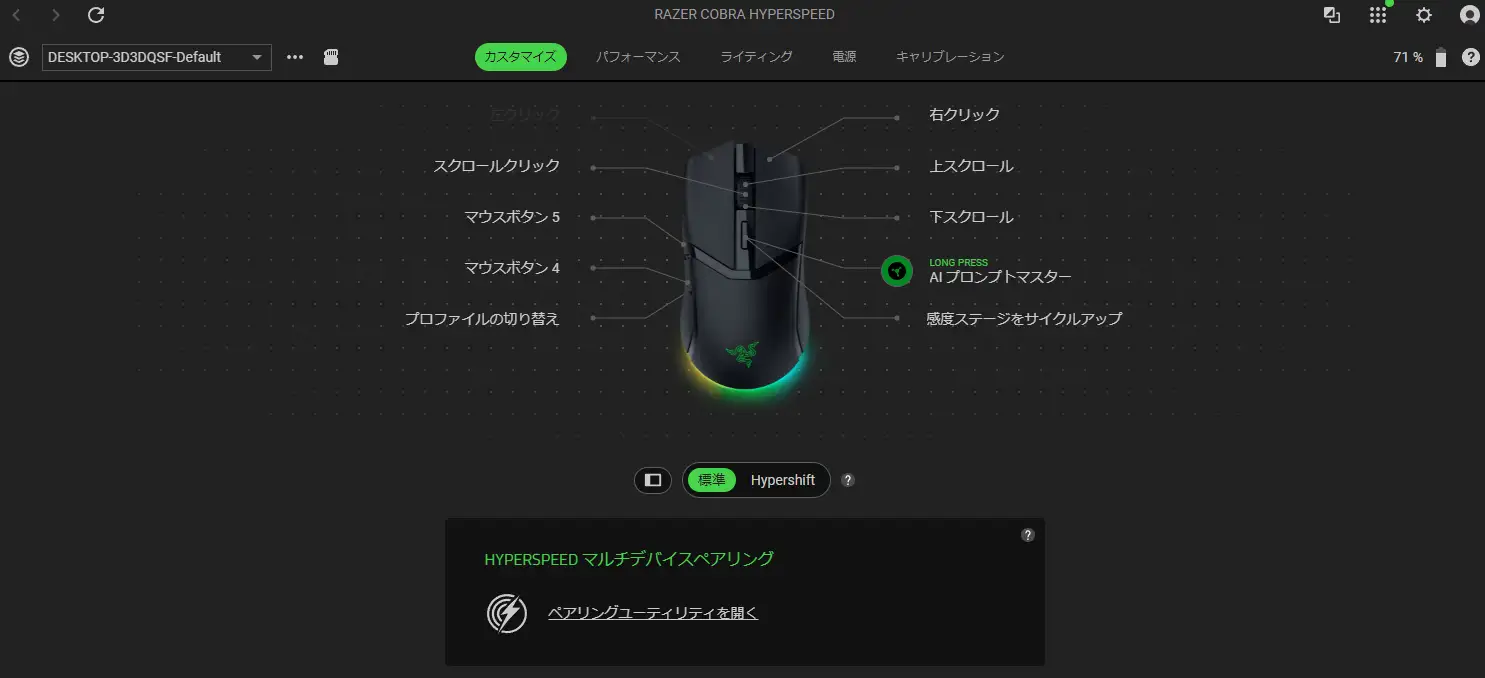Click the window switcher icon top right
Screen dimensions: 1485x678
(1331, 15)
